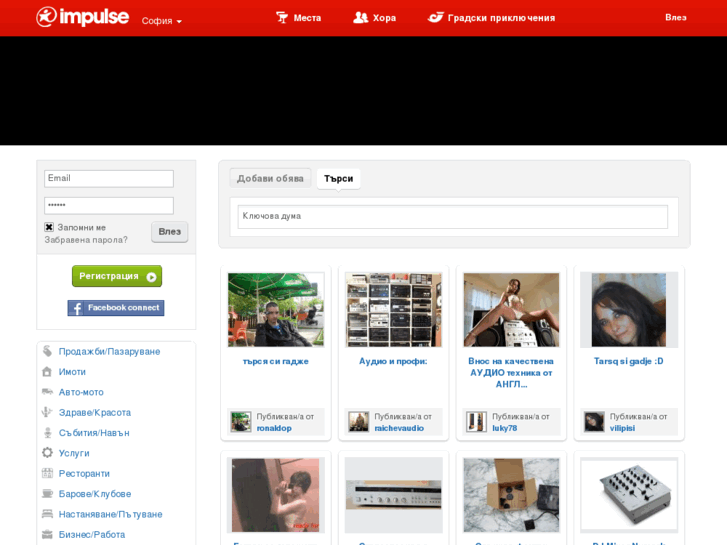The image size is (727, 545).
Task: Open the Барове/Клубове category
Action: click(95, 494)
